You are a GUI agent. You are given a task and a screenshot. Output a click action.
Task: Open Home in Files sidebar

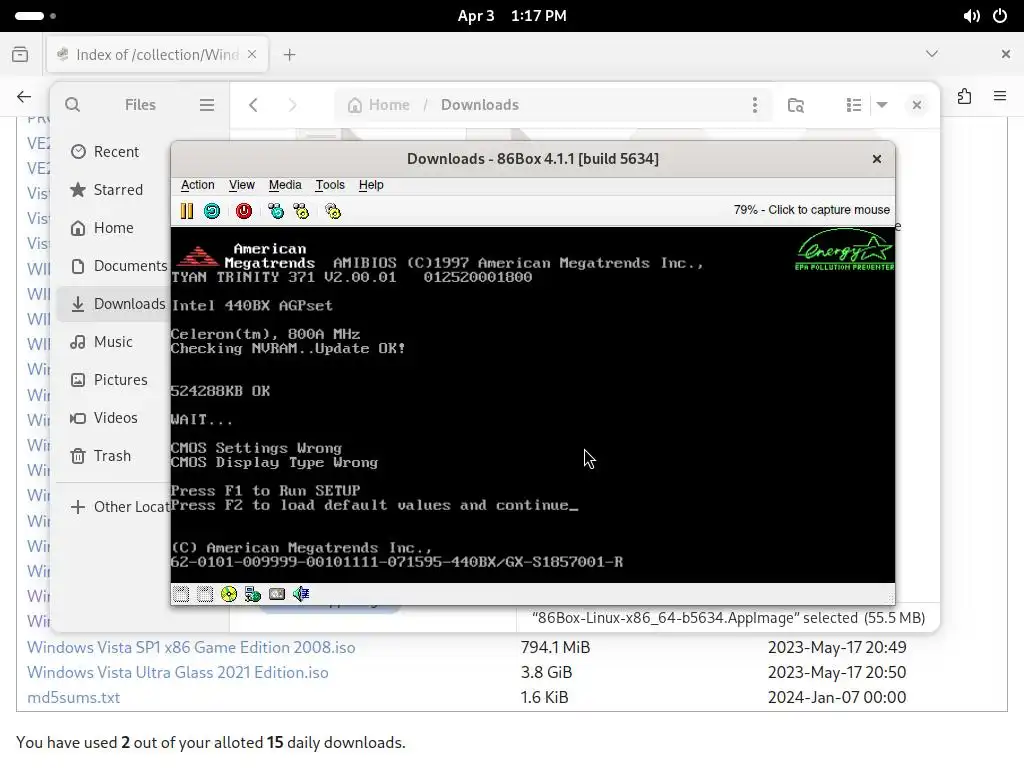click(x=113, y=227)
